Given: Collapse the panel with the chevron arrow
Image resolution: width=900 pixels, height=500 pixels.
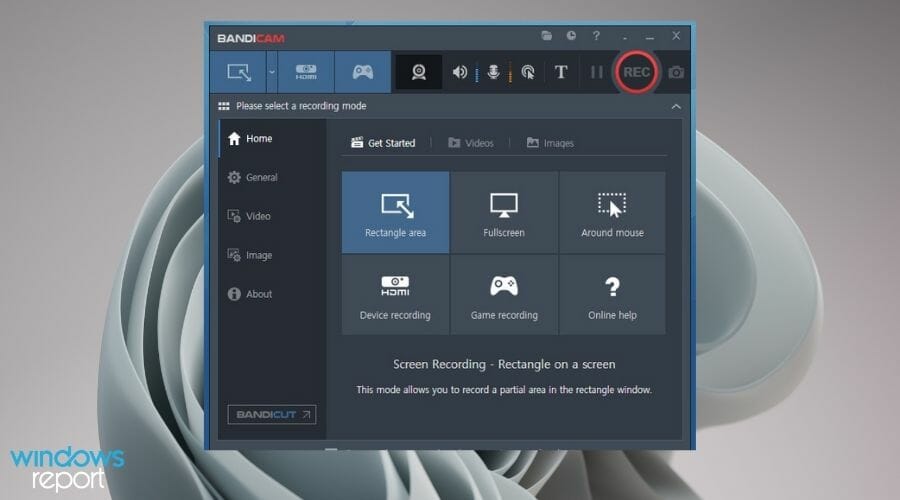Looking at the screenshot, I should click(676, 106).
